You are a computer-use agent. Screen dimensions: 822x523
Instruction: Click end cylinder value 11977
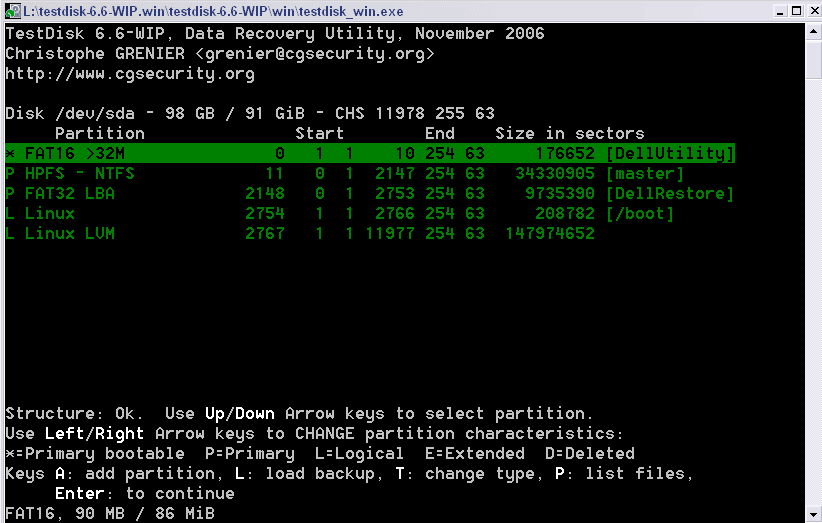point(390,233)
